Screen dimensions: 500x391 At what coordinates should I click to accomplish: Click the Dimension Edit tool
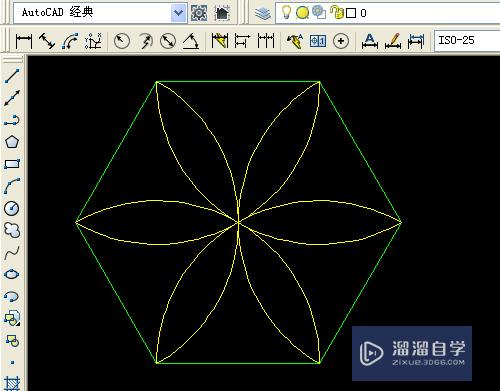tap(370, 41)
